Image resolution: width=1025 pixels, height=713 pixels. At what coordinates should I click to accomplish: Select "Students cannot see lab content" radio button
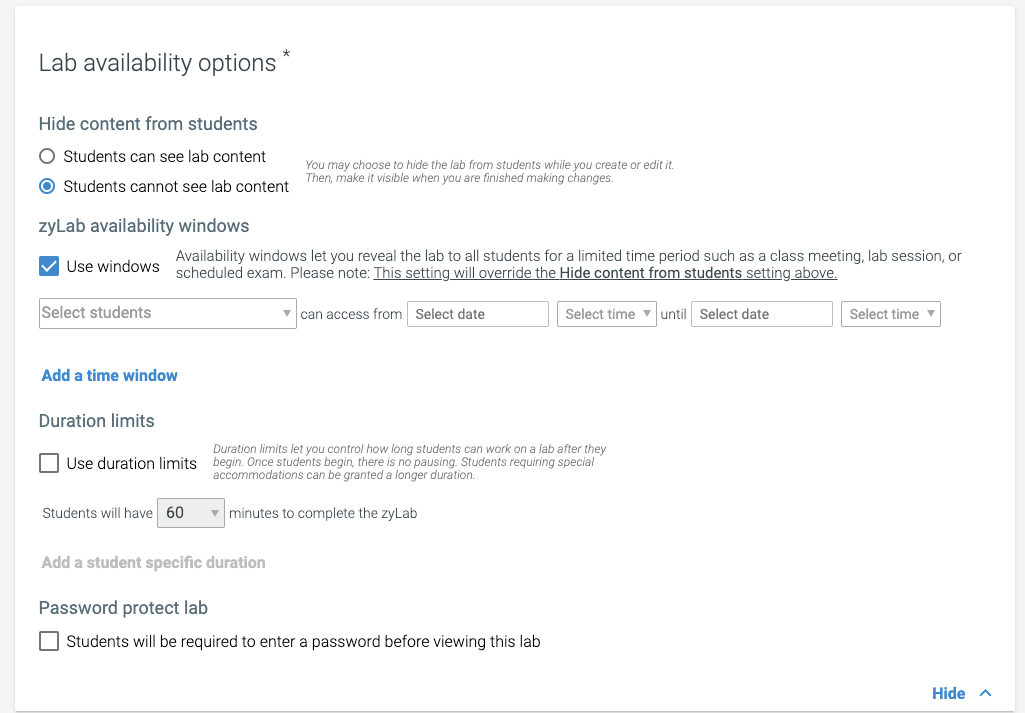[x=47, y=186]
